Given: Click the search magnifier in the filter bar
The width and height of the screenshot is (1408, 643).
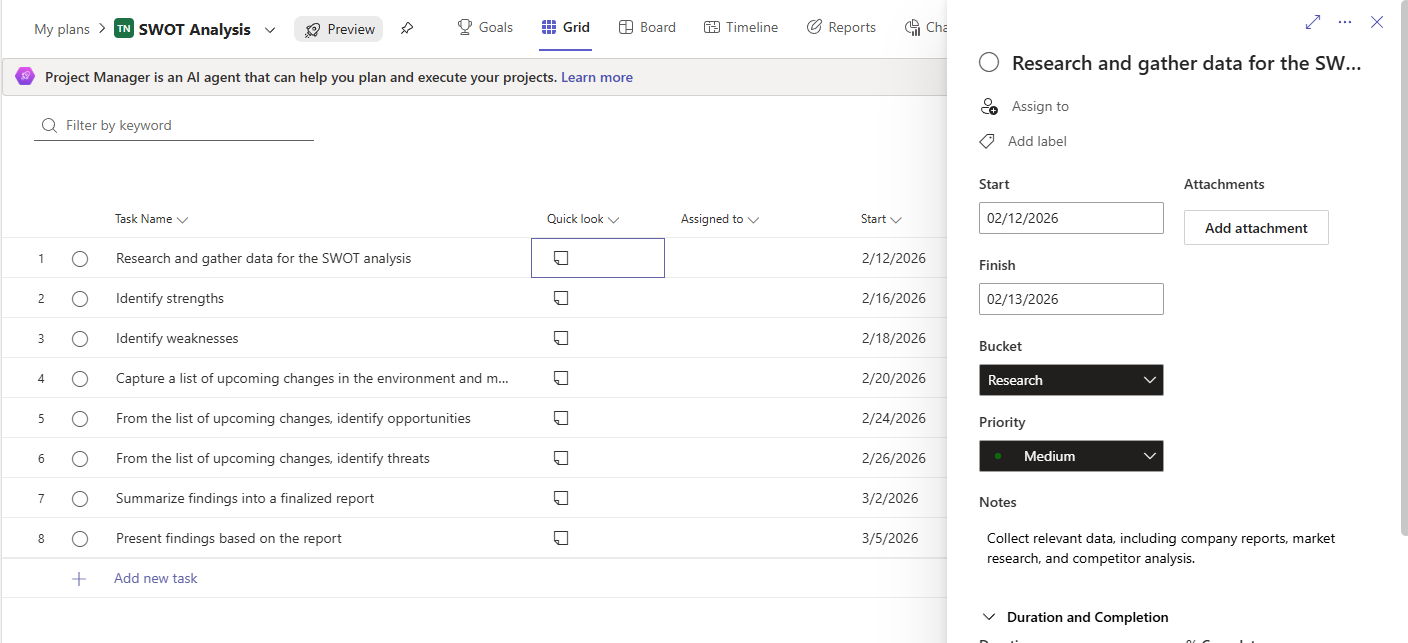Looking at the screenshot, I should coord(48,125).
